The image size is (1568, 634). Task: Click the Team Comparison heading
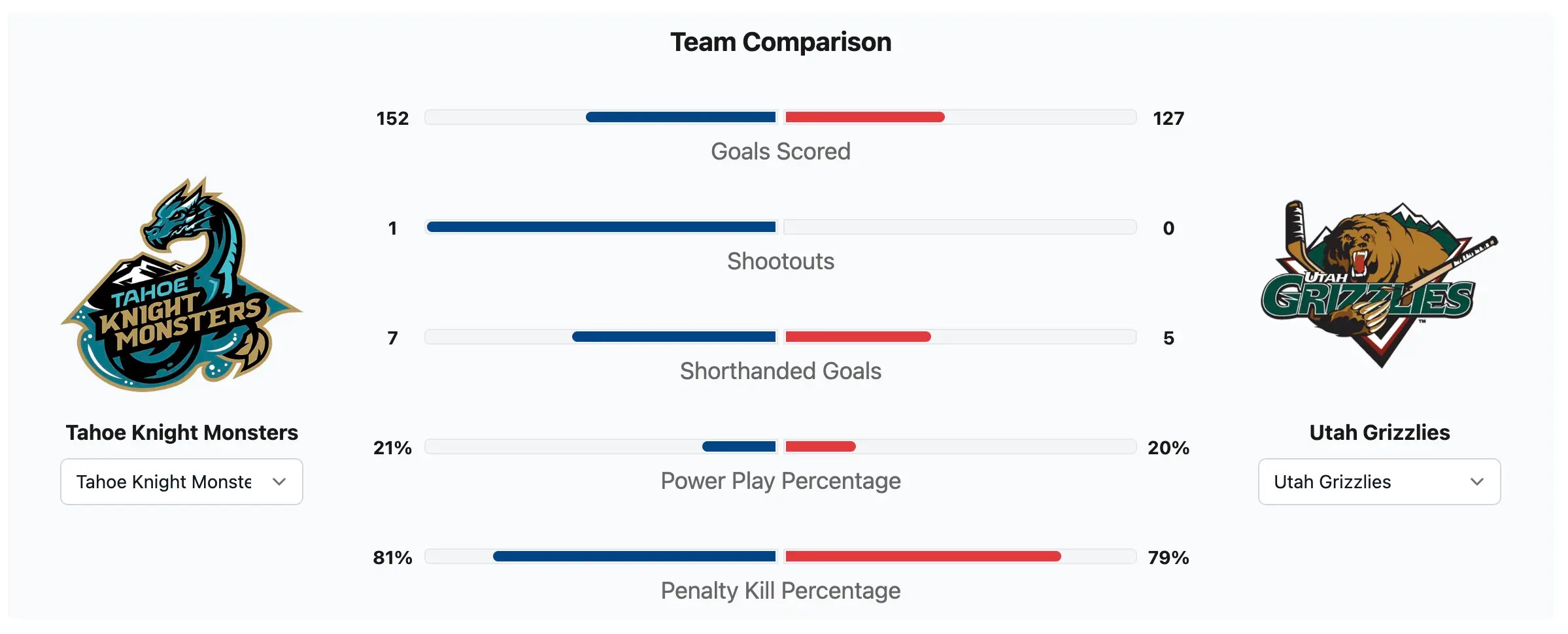coord(781,42)
